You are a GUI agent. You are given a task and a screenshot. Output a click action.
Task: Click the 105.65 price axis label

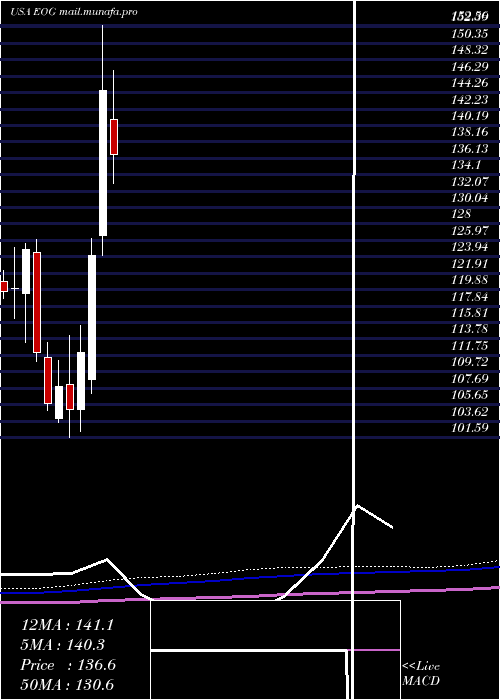coord(469,395)
